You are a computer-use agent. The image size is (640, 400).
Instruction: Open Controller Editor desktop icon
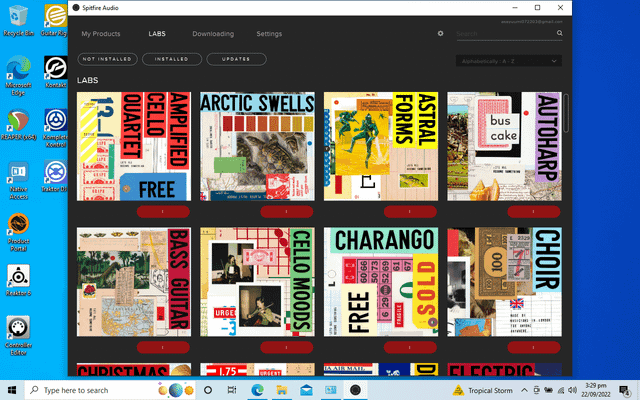pyautogui.click(x=18, y=328)
